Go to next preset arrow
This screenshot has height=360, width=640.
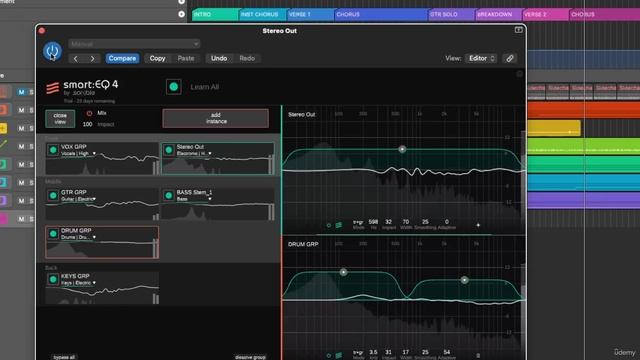point(93,58)
